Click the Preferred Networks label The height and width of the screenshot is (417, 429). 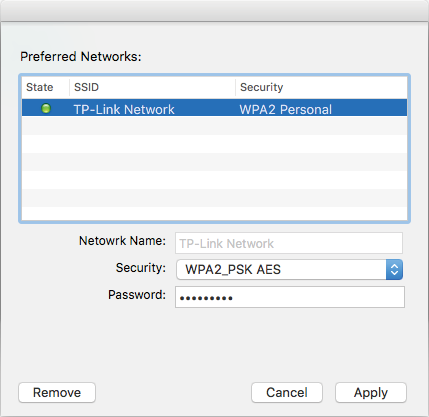[81, 56]
